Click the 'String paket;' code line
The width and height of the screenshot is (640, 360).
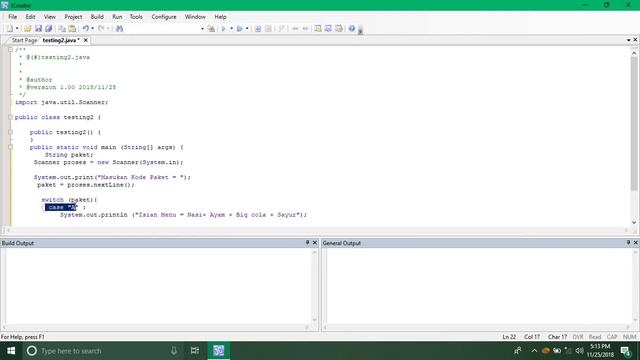tap(69, 155)
